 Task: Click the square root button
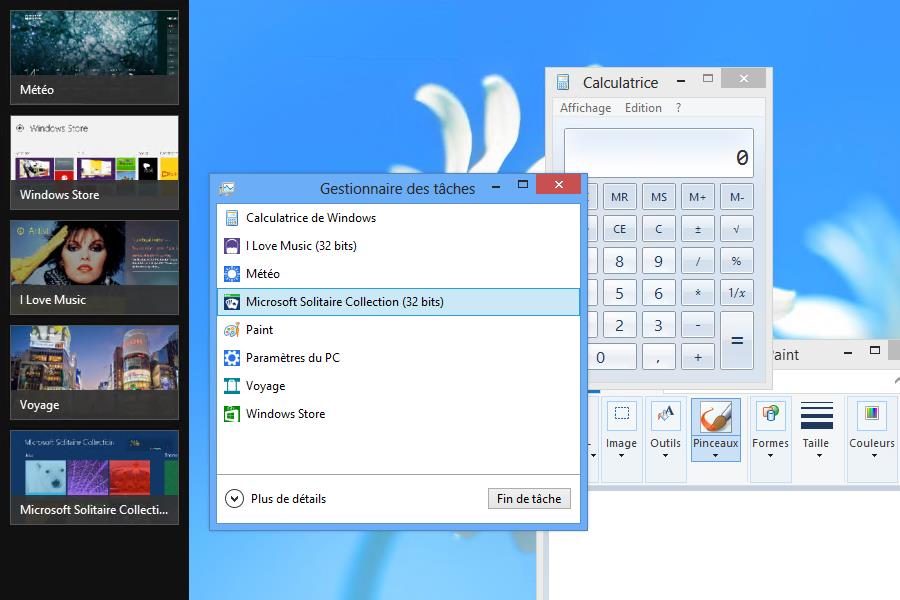737,229
